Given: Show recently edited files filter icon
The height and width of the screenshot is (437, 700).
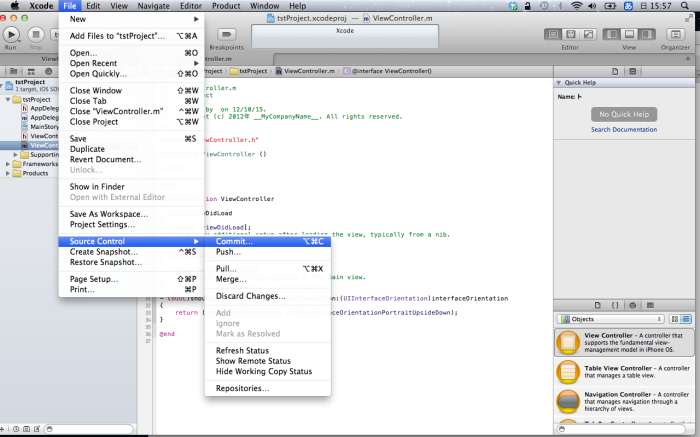Looking at the screenshot, I should pos(16,429).
